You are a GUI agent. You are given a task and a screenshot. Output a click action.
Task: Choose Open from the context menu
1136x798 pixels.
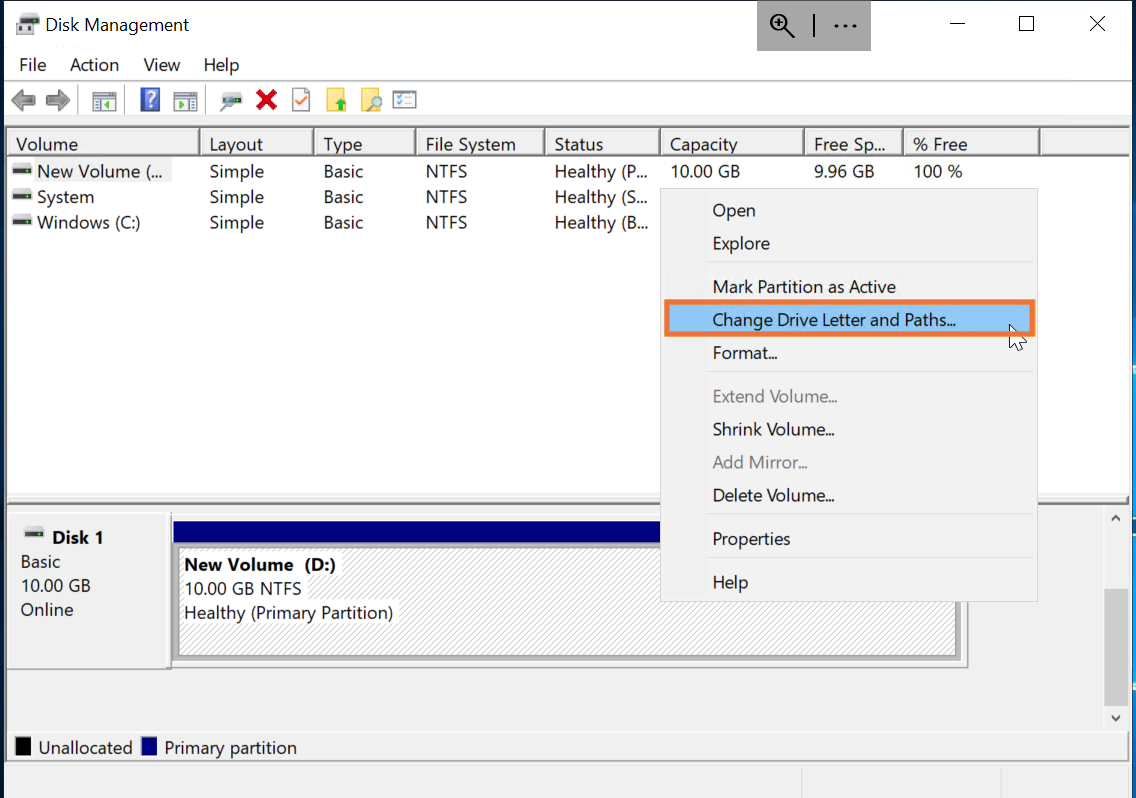(849, 210)
